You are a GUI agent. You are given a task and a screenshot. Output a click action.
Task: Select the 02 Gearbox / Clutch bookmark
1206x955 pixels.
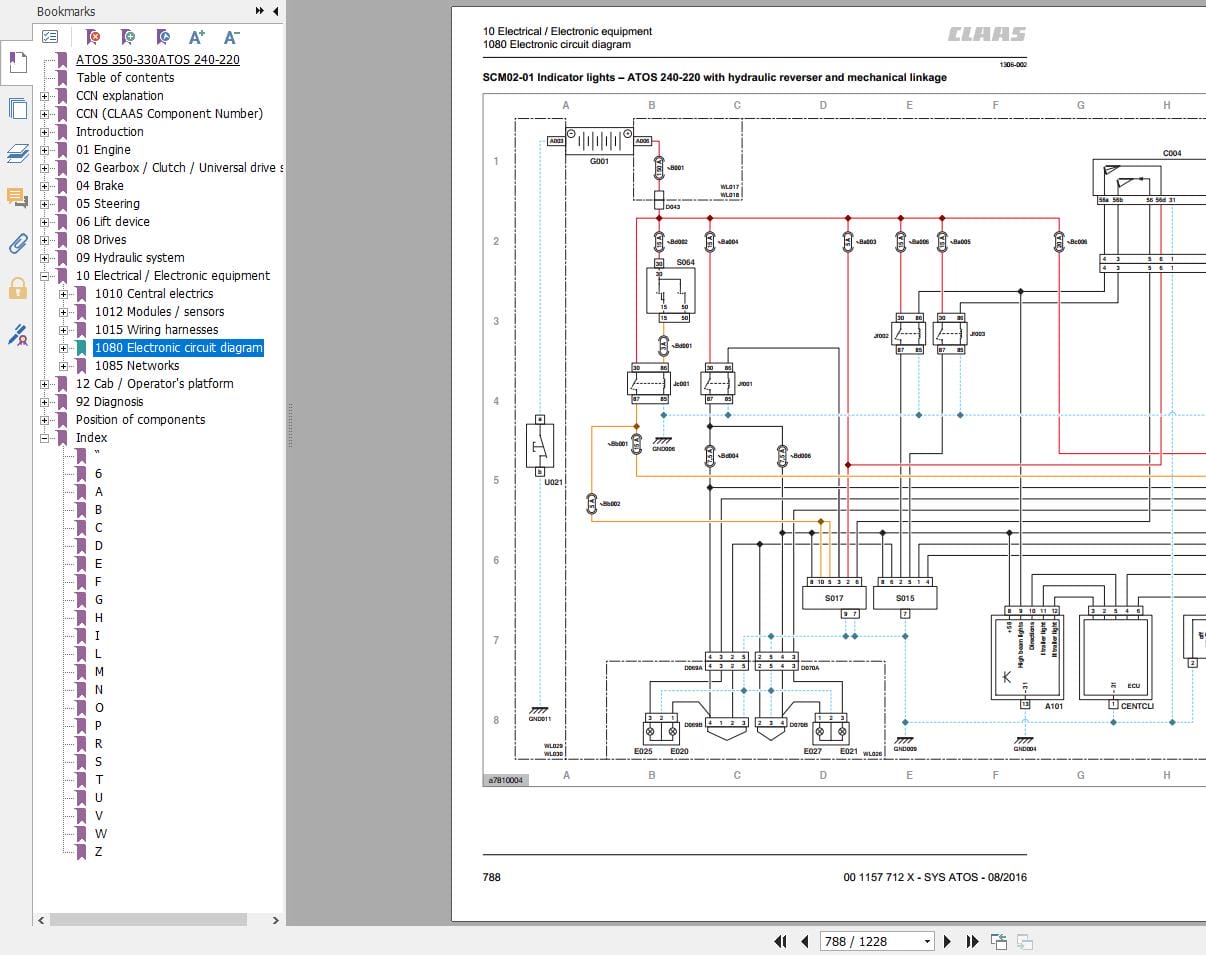tap(179, 167)
